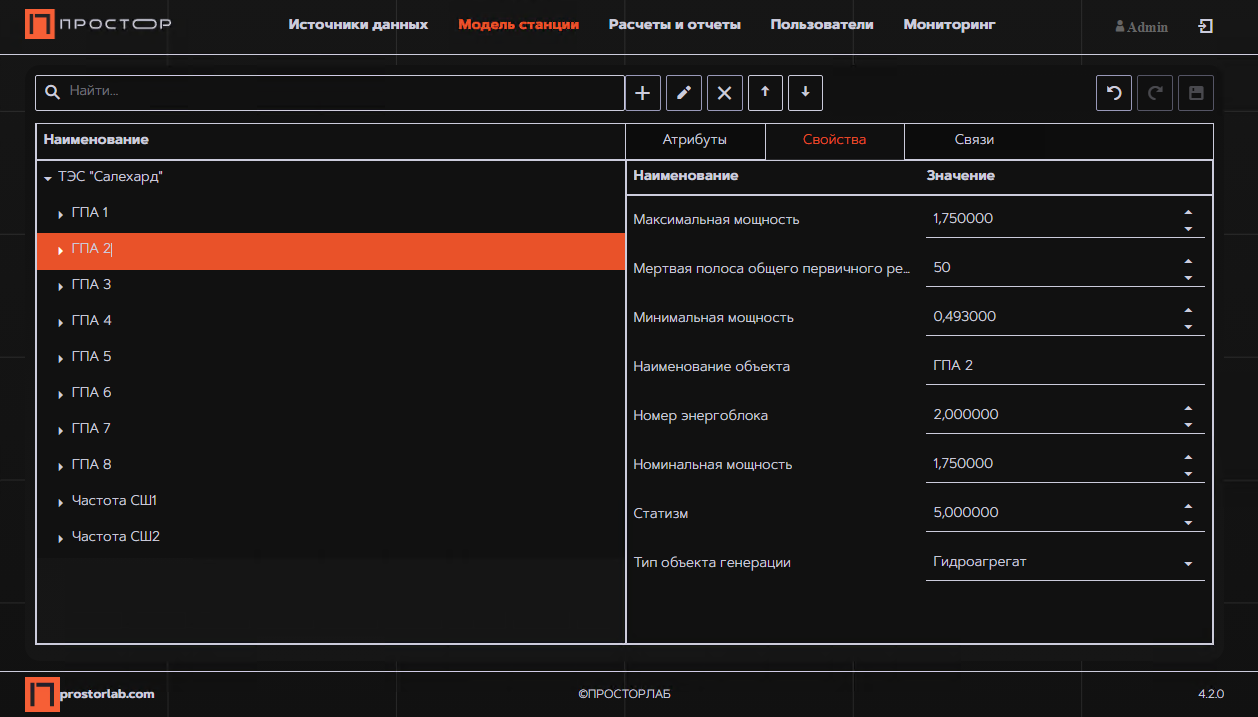Switch to the Атрибуты tab
The width and height of the screenshot is (1258, 717).
click(695, 140)
